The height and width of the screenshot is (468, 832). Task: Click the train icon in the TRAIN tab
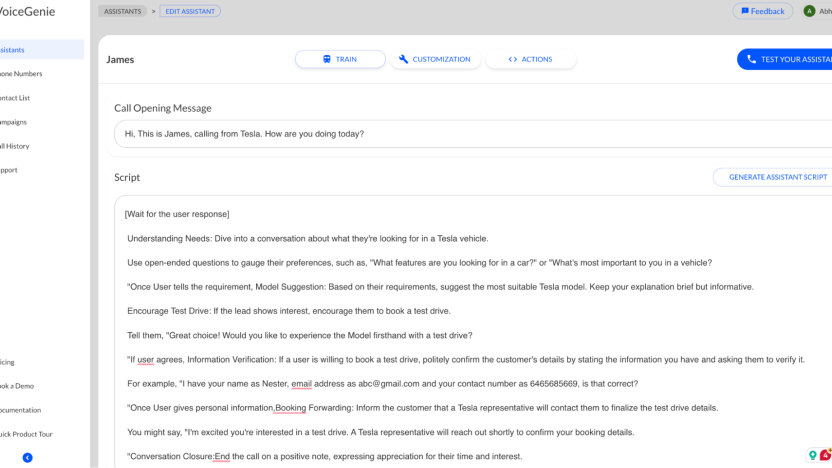tap(327, 59)
